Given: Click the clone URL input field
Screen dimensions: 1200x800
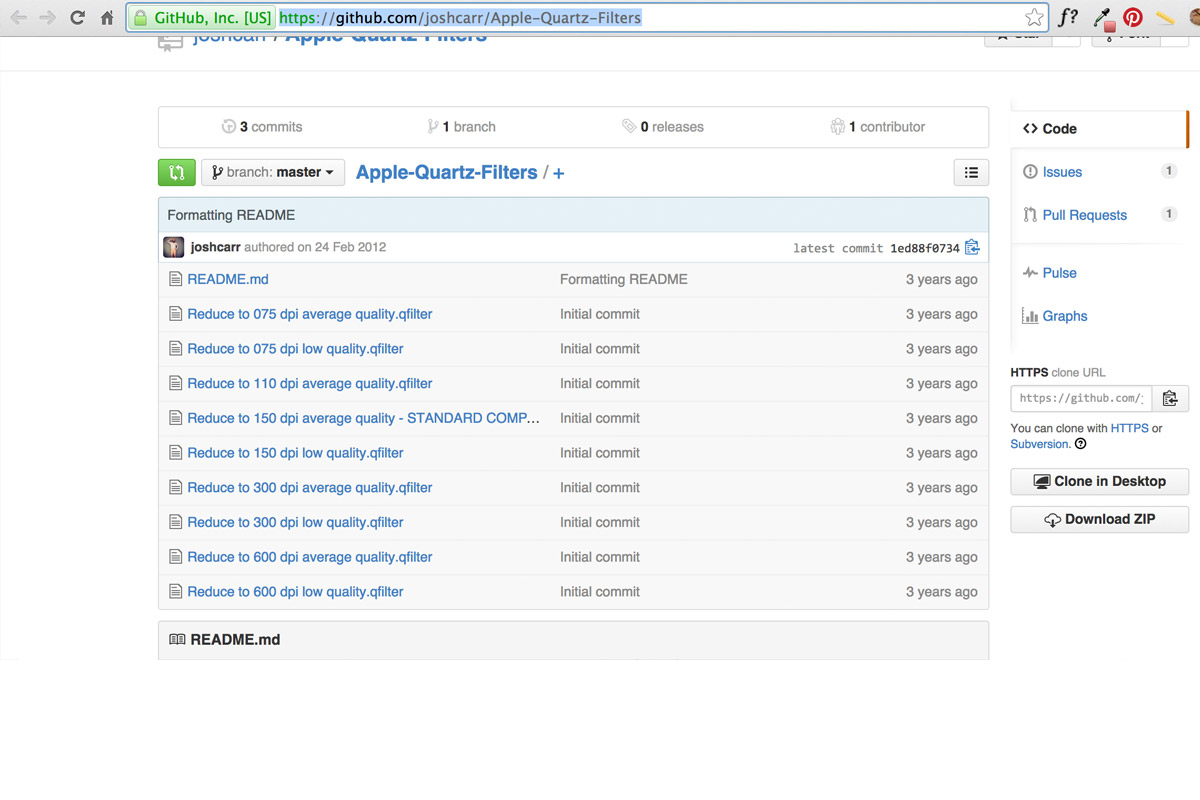Looking at the screenshot, I should pyautogui.click(x=1081, y=398).
